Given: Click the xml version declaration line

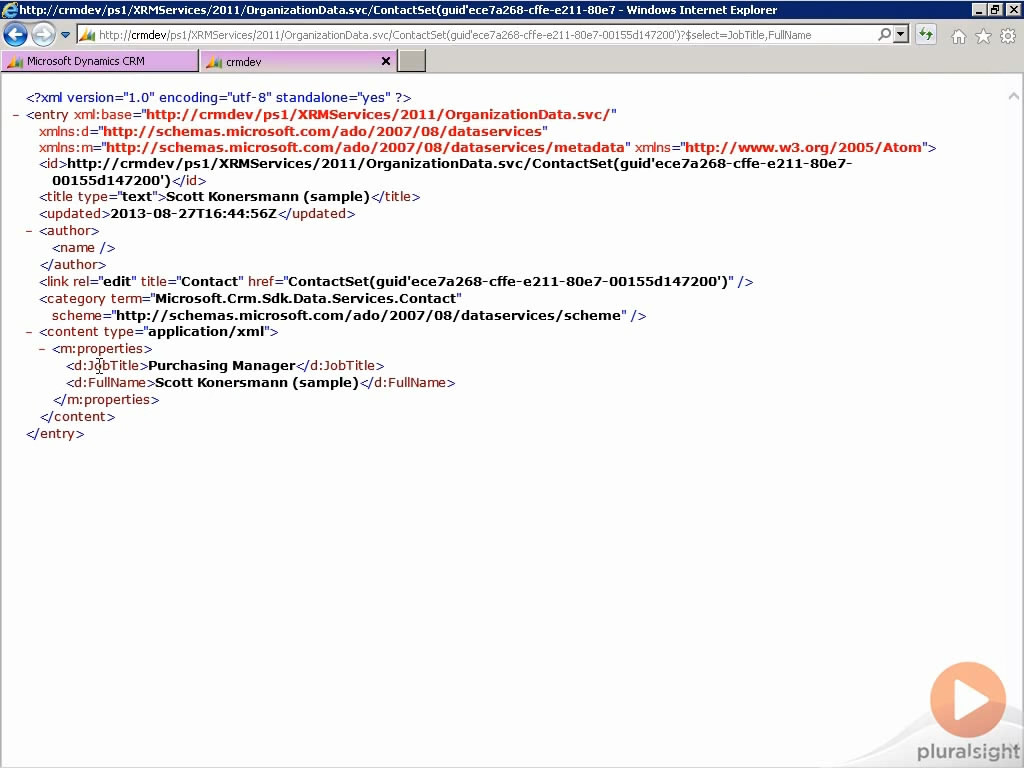Looking at the screenshot, I should point(219,98).
